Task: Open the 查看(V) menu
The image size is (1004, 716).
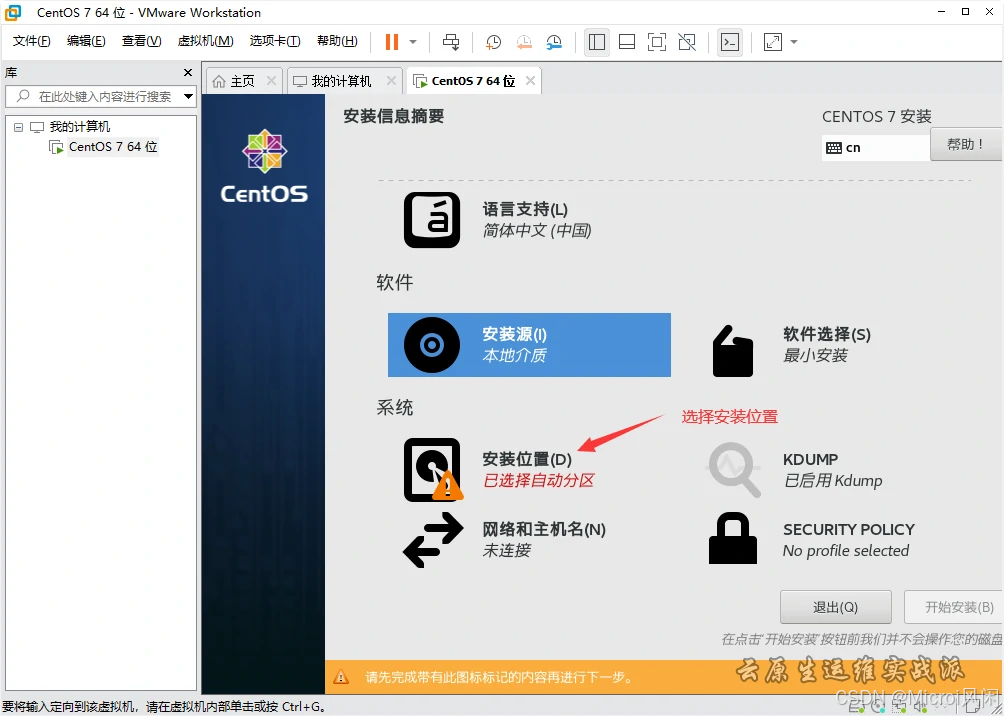Action: coord(142,41)
